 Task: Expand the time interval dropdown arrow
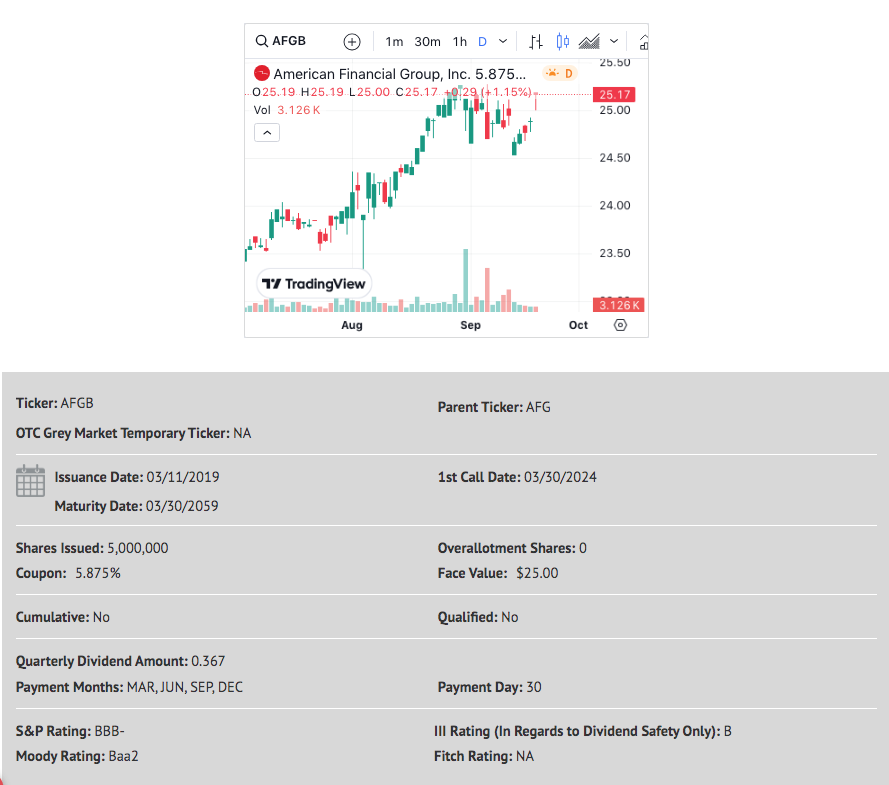(x=503, y=41)
